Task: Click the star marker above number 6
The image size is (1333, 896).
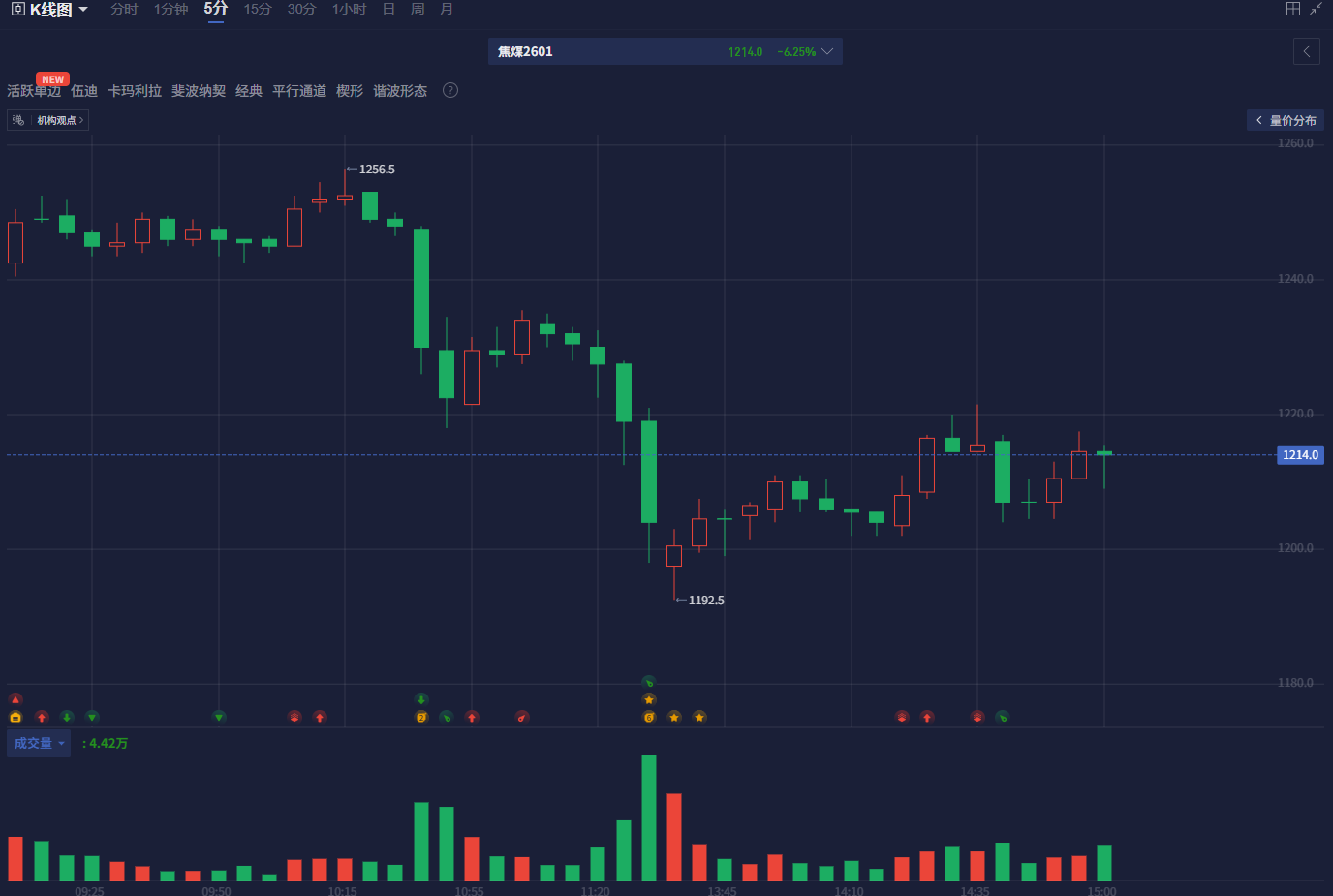Action: point(649,699)
